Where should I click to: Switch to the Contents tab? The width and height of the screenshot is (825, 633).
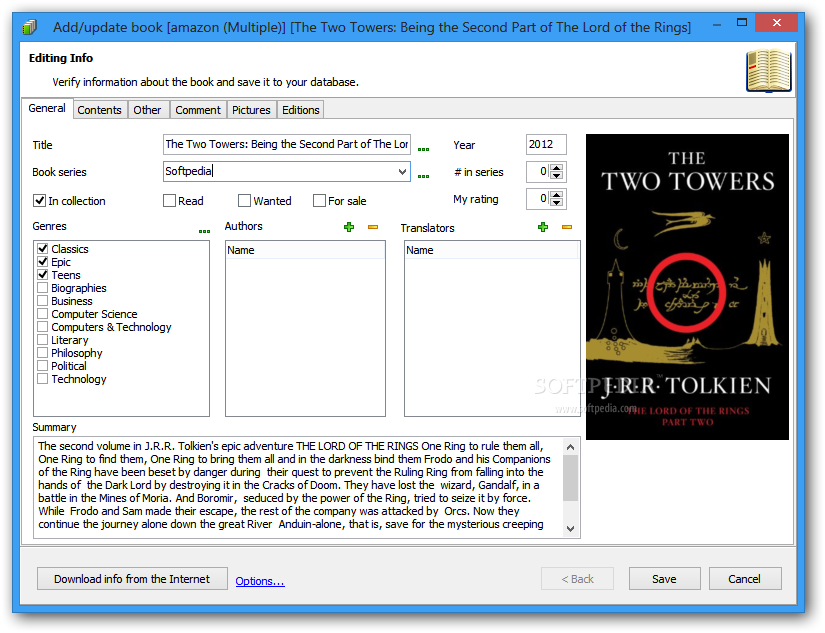[x=99, y=110]
